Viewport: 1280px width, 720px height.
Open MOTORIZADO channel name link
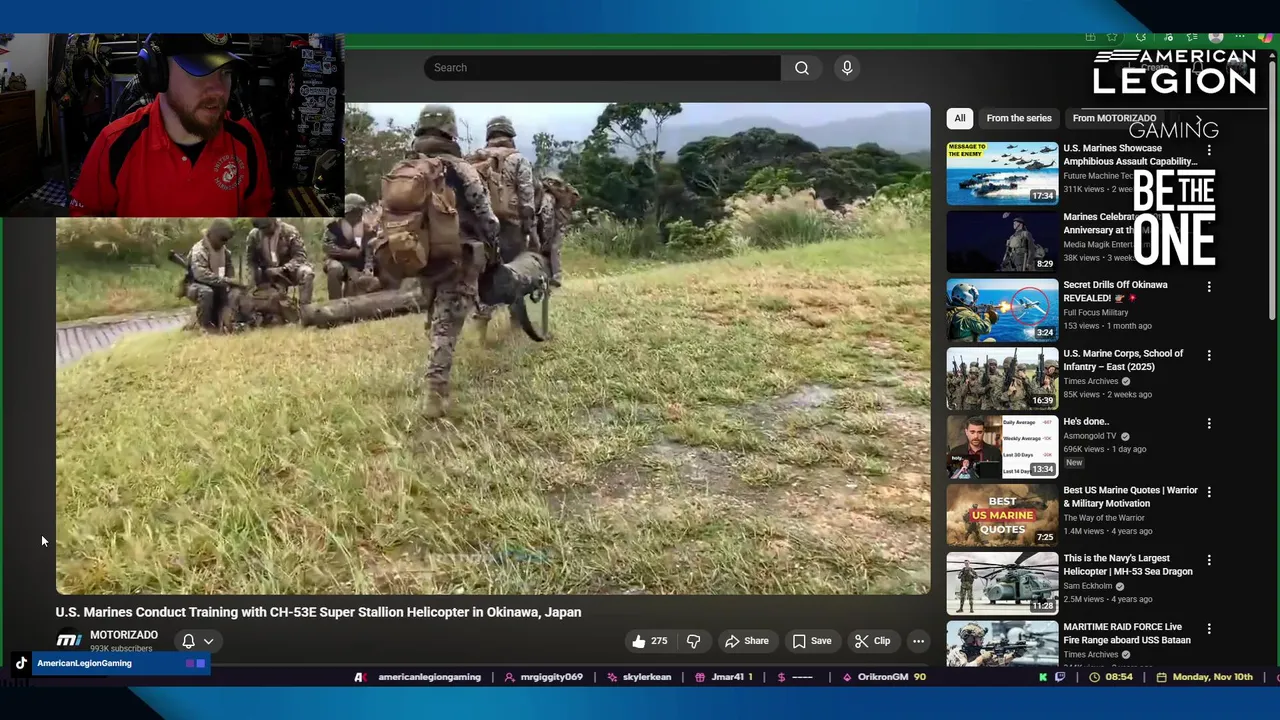pos(124,635)
